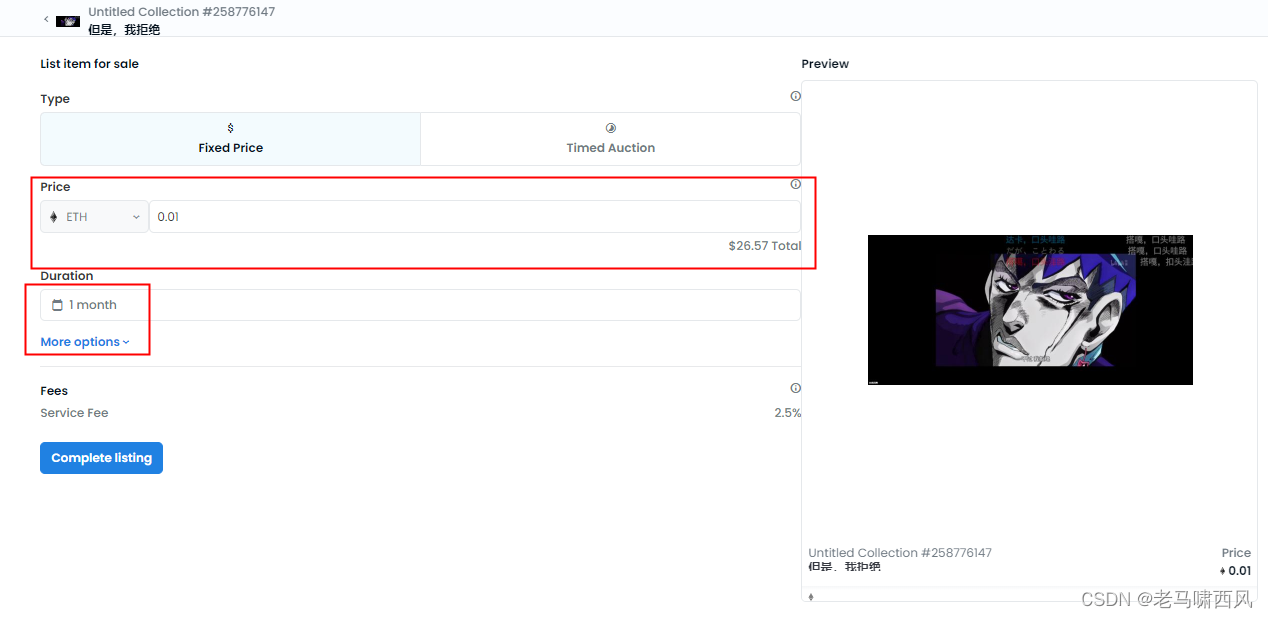1268x618 pixels.
Task: Click the dollar icon above Fixed Price
Action: pos(230,128)
